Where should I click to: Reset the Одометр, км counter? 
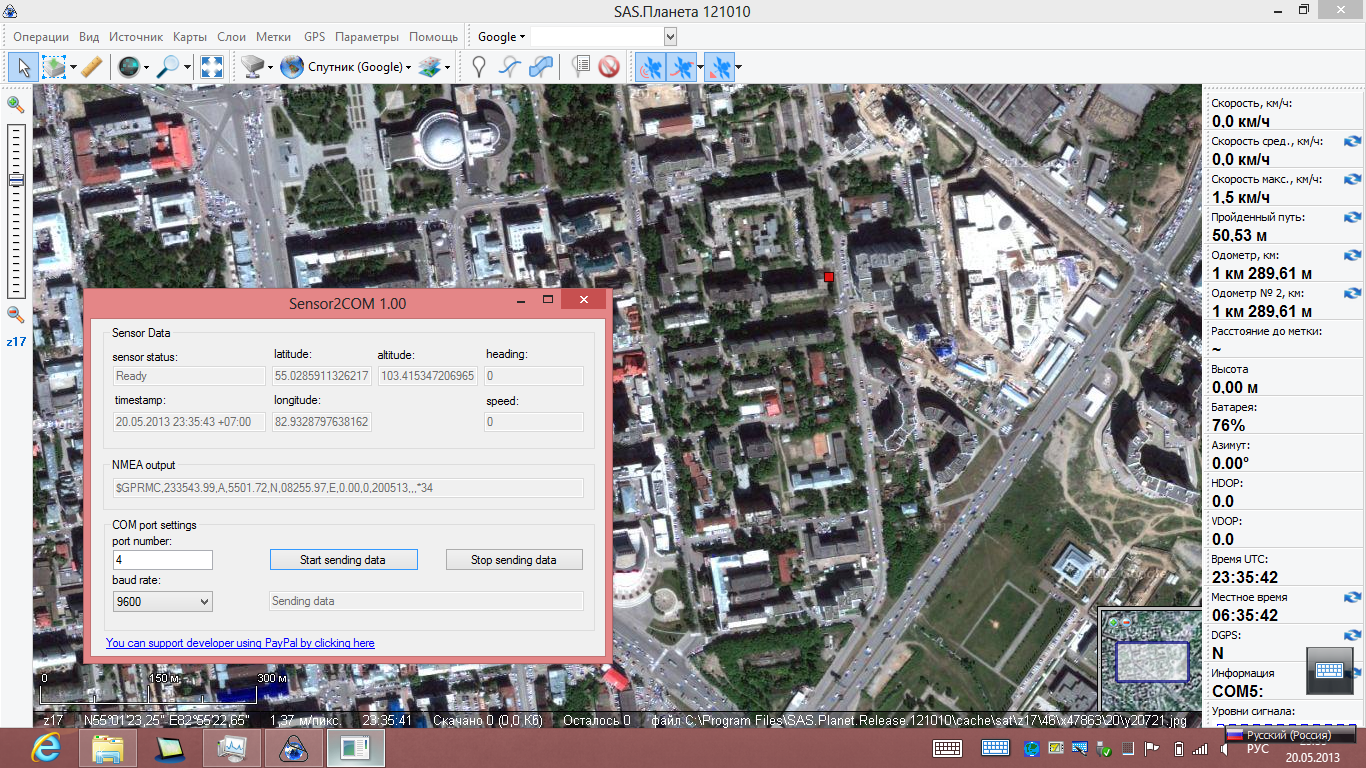[x=1352, y=255]
